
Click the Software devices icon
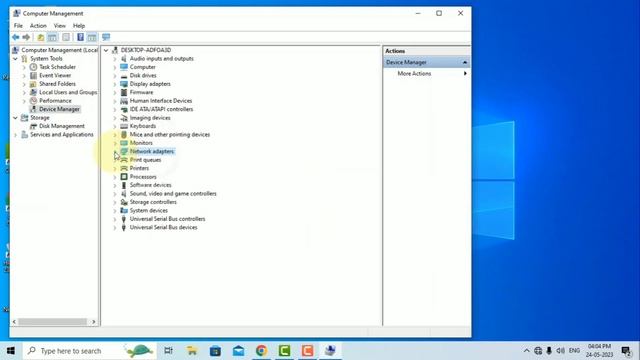coord(124,185)
